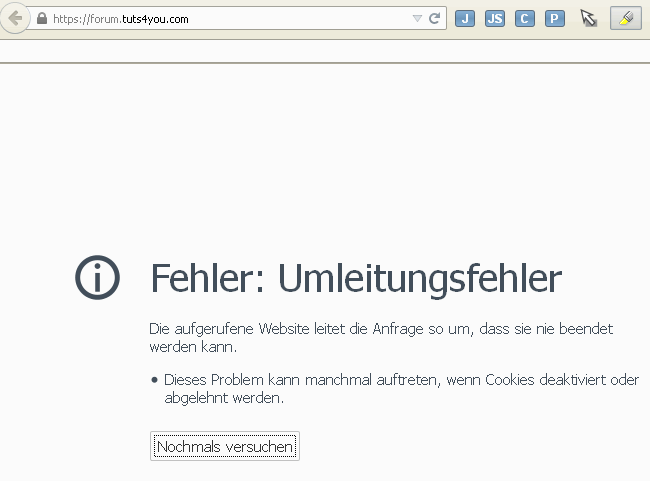Screen dimensions: 650x481
Task: Activate the yellow highlighter toolbar button
Action: point(625,19)
